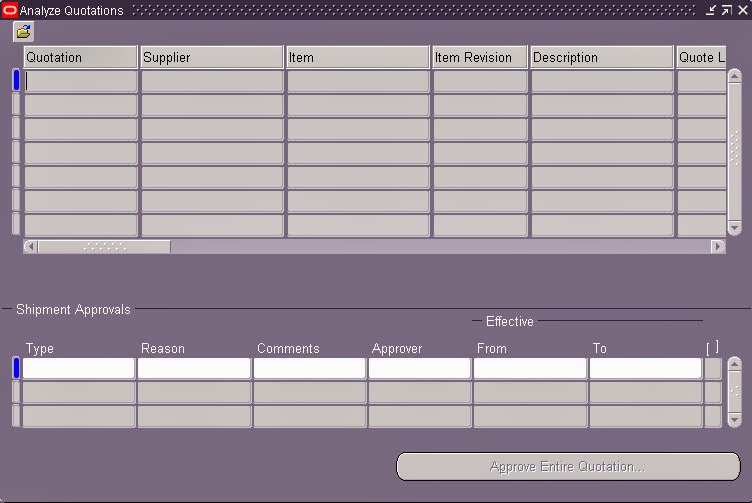Minimize the Analyze Quotations window

(x=711, y=10)
